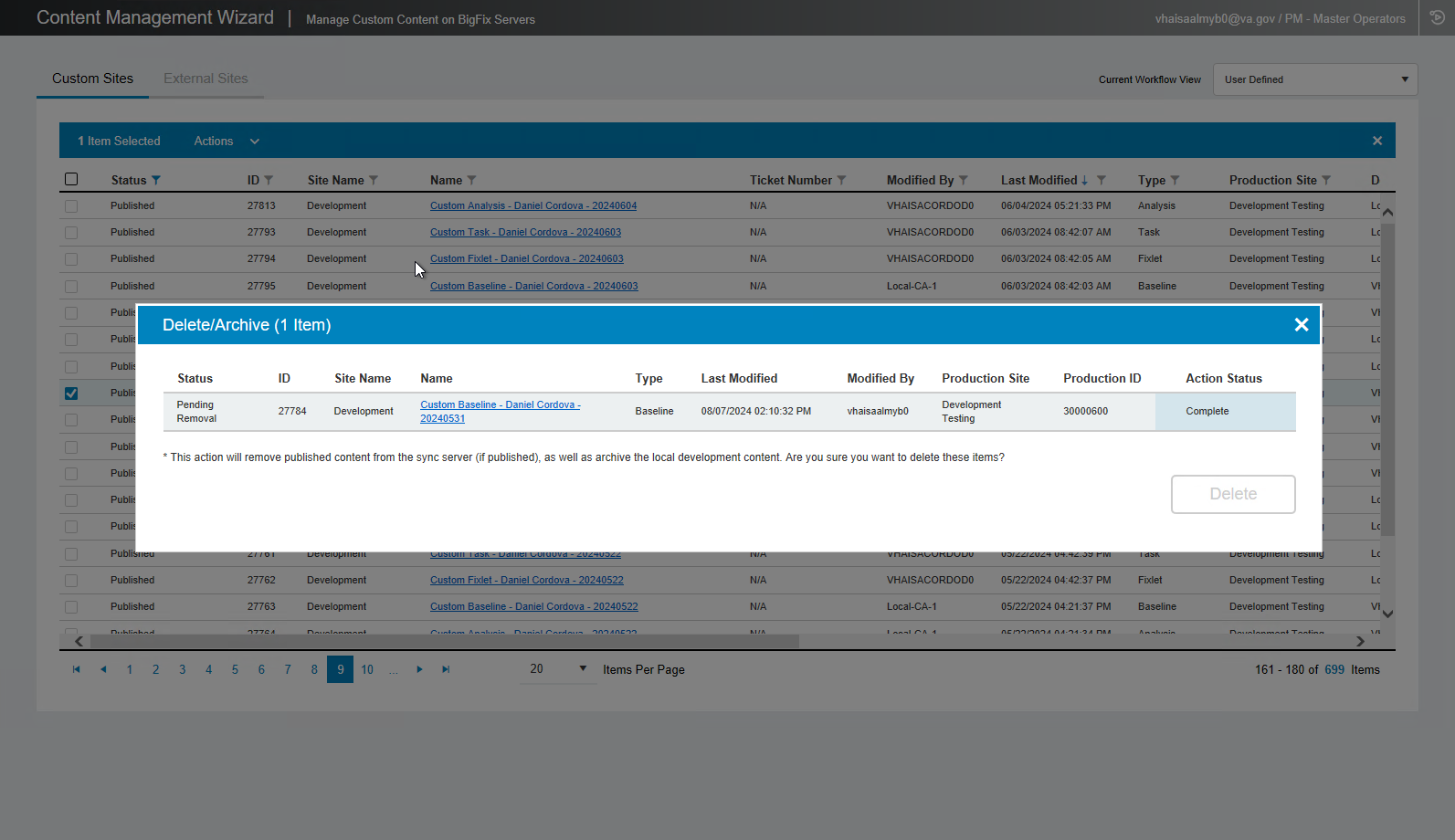The image size is (1455, 840).
Task: Filter the Last Modified column
Action: pos(1102,180)
